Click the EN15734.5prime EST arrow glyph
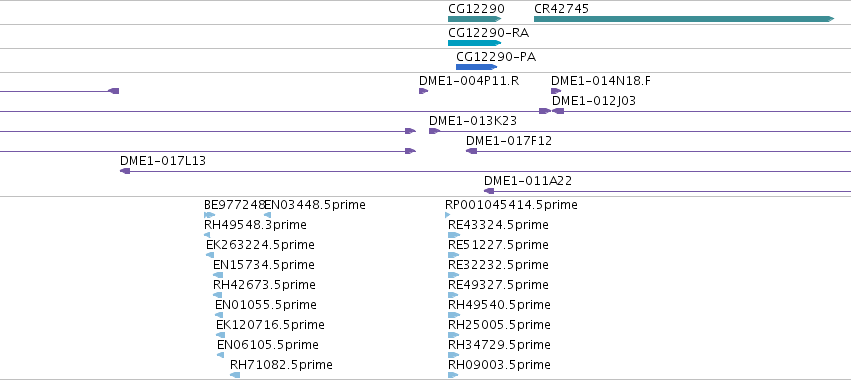The height and width of the screenshot is (380, 851). 218,275
